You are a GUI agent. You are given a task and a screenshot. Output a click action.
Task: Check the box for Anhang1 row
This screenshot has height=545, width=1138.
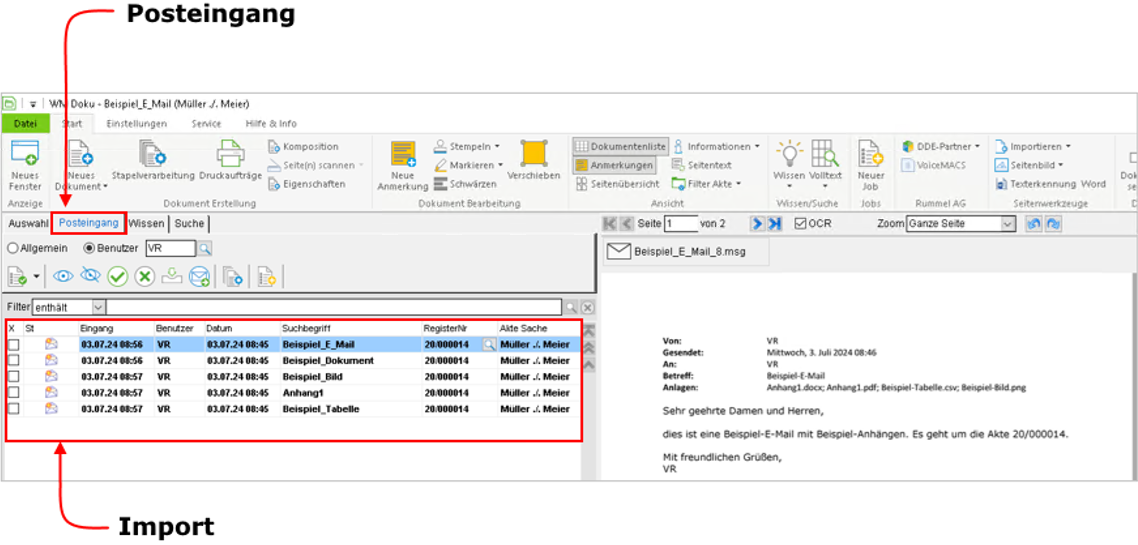[x=14, y=393]
